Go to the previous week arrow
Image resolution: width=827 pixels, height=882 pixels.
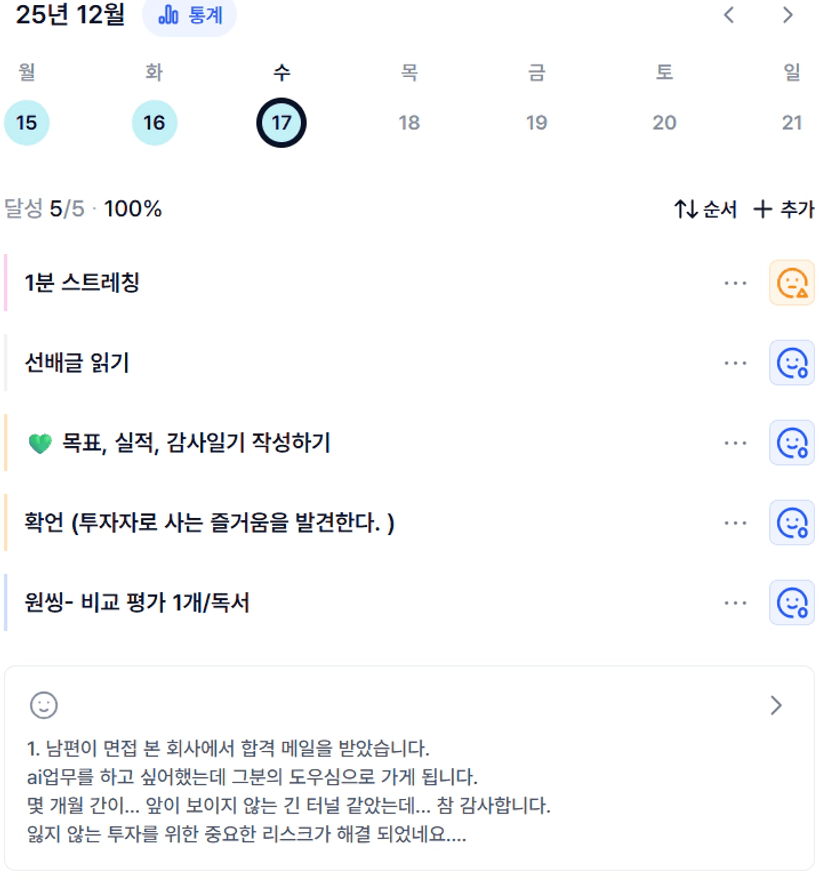click(x=729, y=15)
